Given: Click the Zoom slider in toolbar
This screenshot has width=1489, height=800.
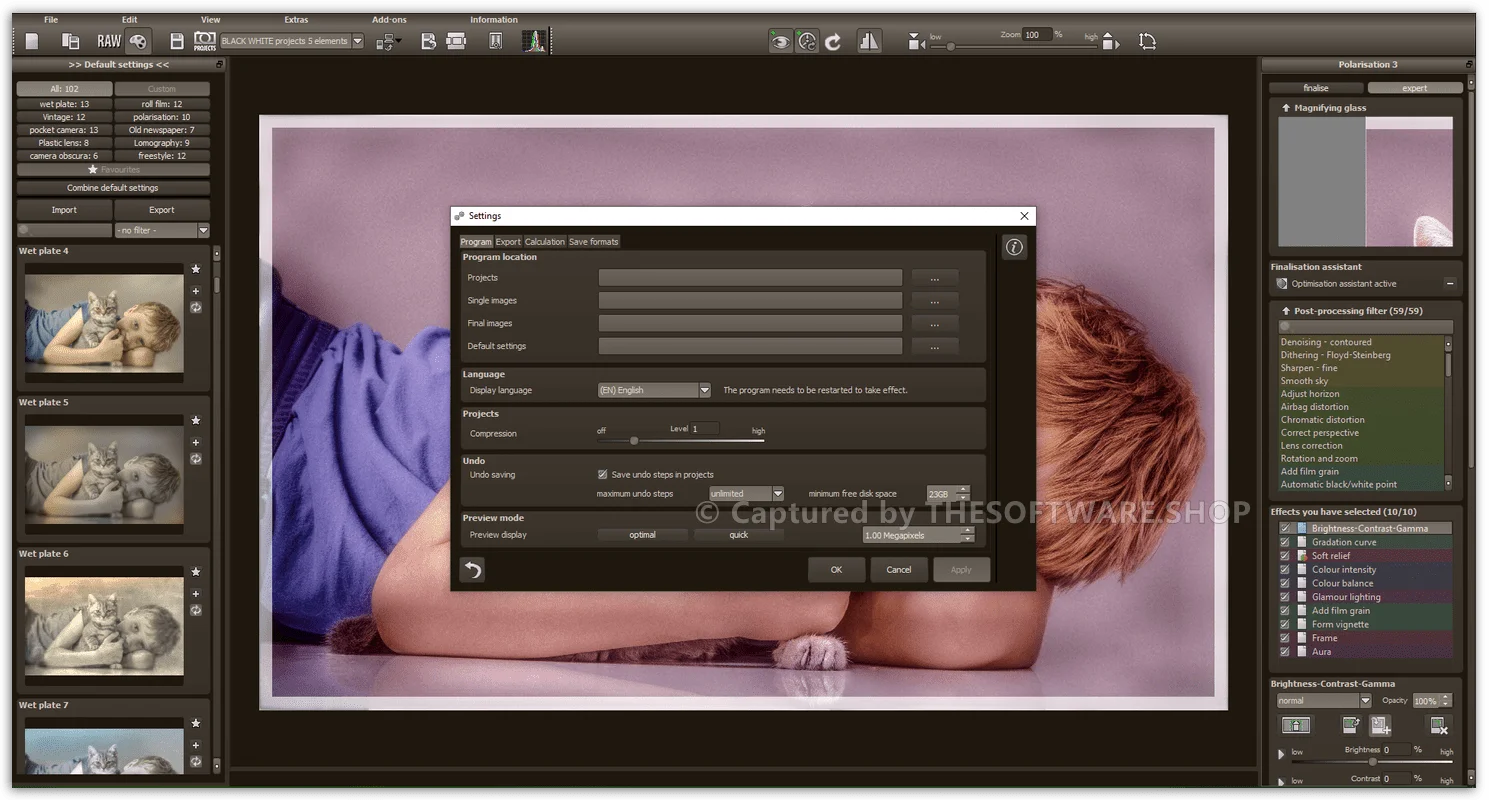Looking at the screenshot, I should [1013, 46].
